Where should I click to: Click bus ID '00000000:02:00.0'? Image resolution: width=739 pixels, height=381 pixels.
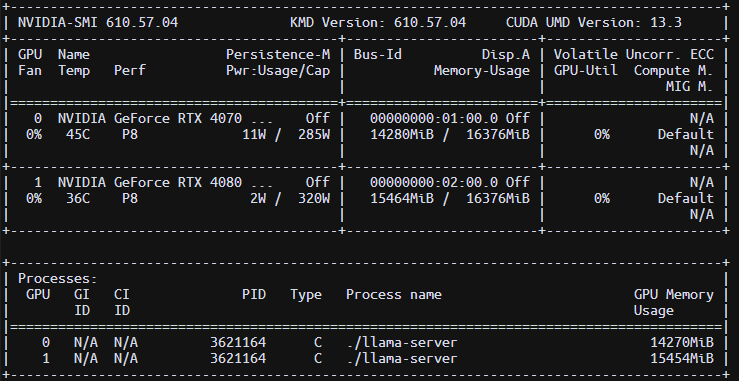tap(434, 182)
